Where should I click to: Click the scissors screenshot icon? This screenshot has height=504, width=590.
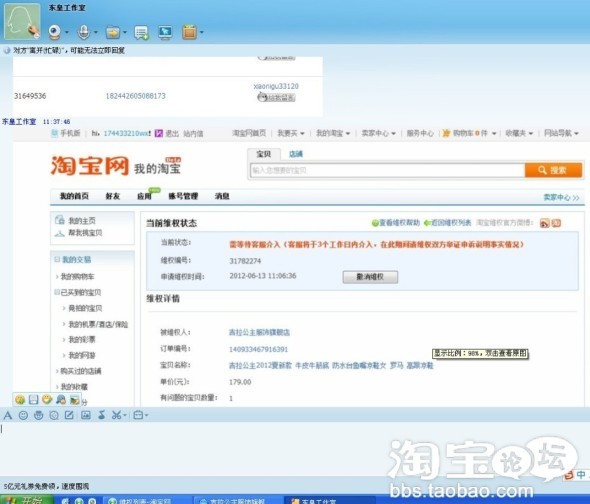[x=116, y=415]
